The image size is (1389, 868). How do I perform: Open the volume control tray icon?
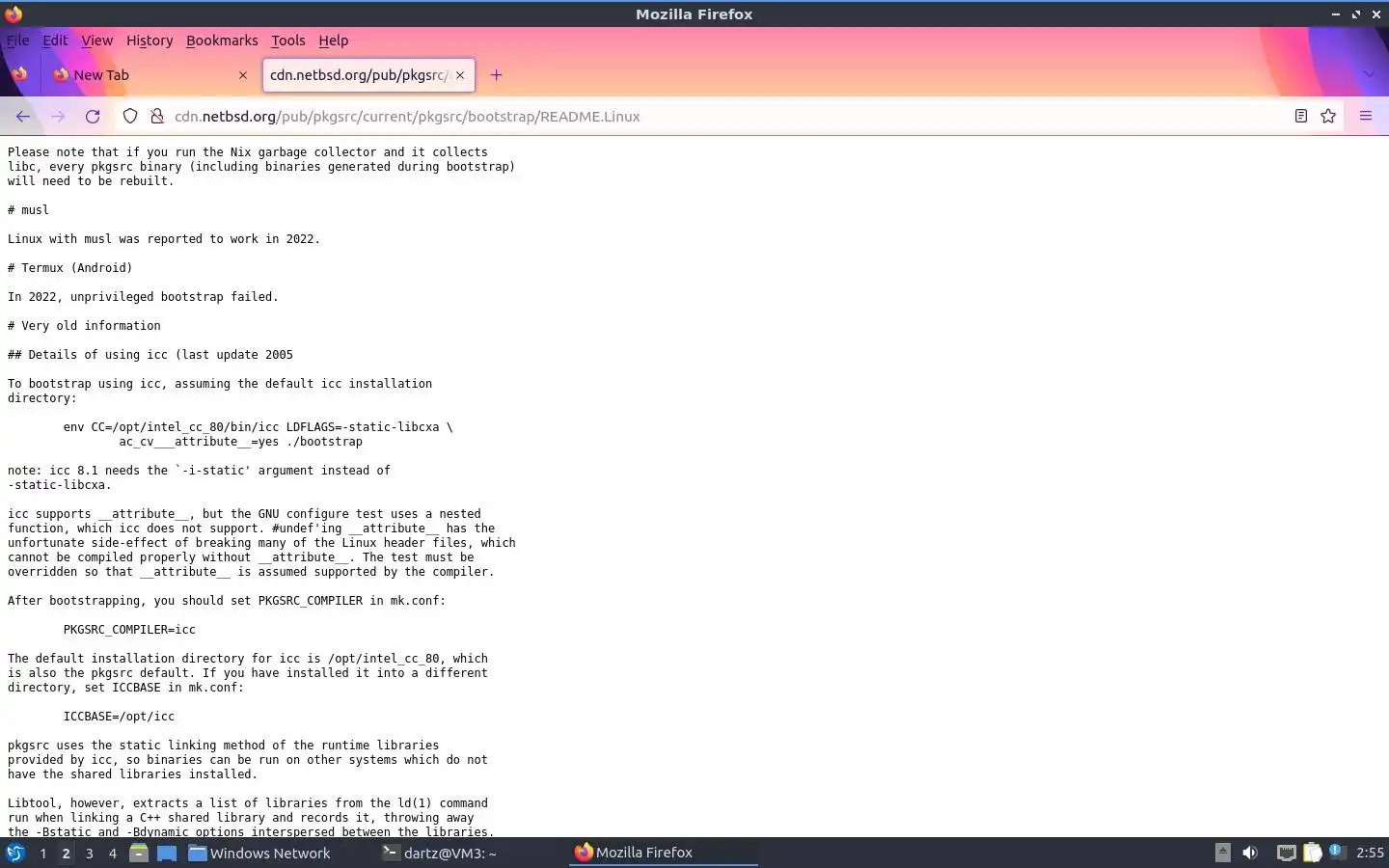(x=1250, y=853)
